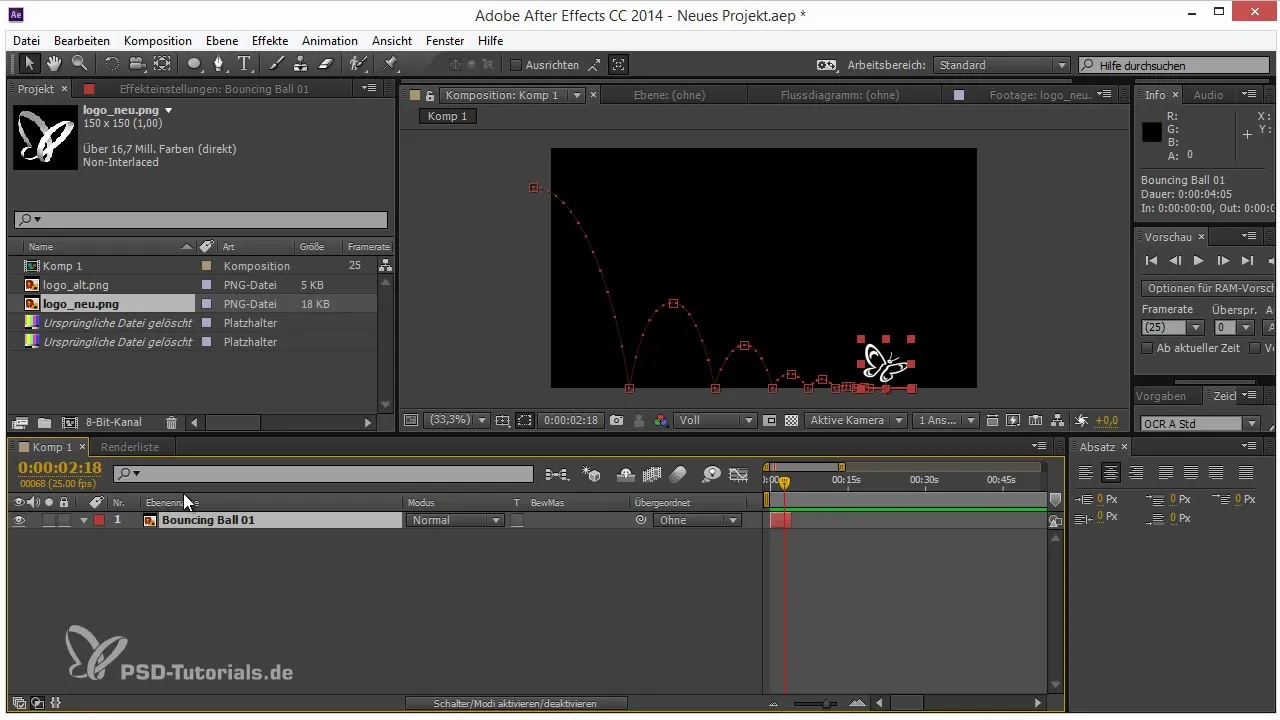Screen dimensions: 1280x720
Task: Delete selected project item with trash icon
Action: [171, 423]
